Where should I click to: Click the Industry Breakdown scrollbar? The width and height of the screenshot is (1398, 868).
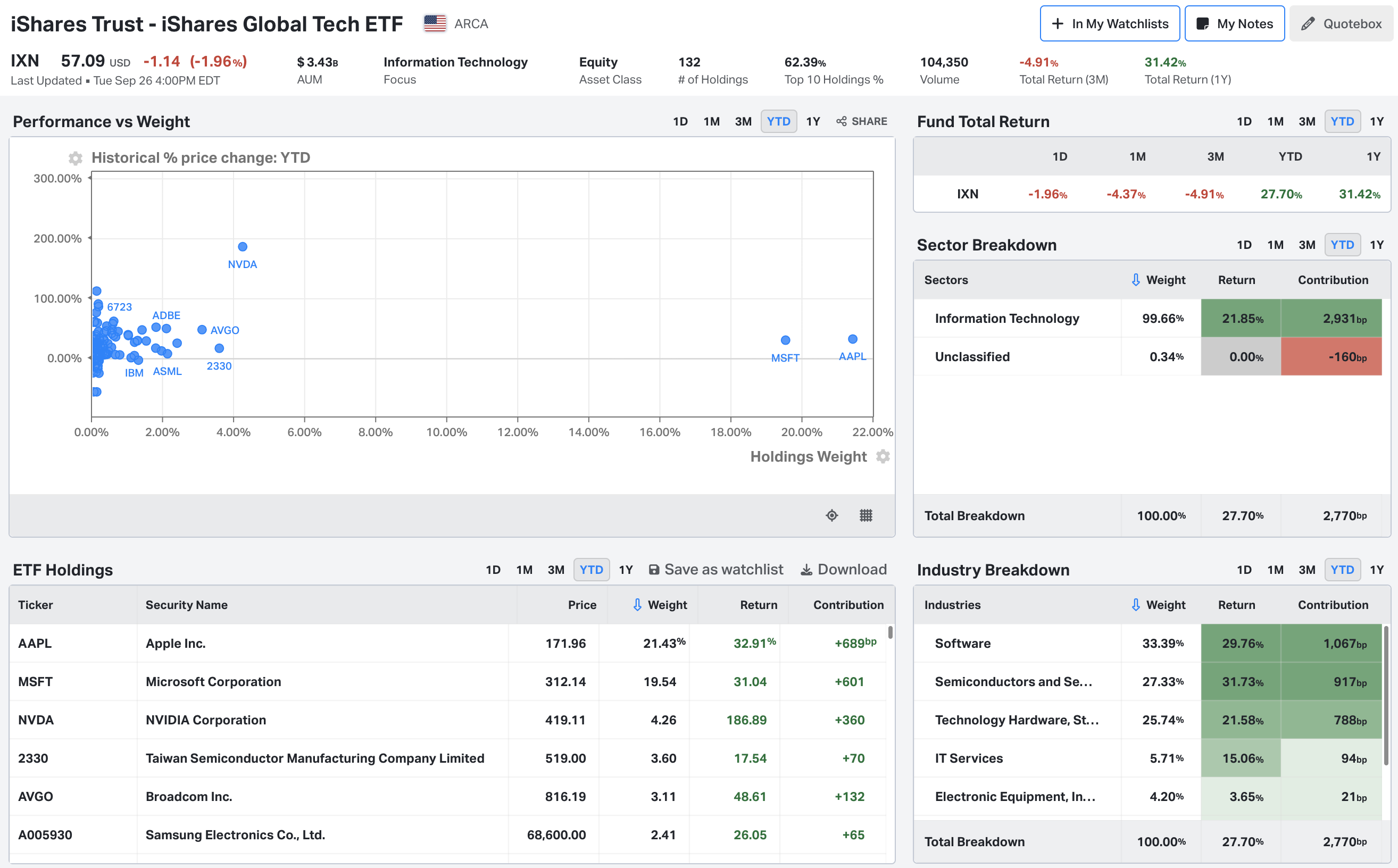tap(1386, 696)
